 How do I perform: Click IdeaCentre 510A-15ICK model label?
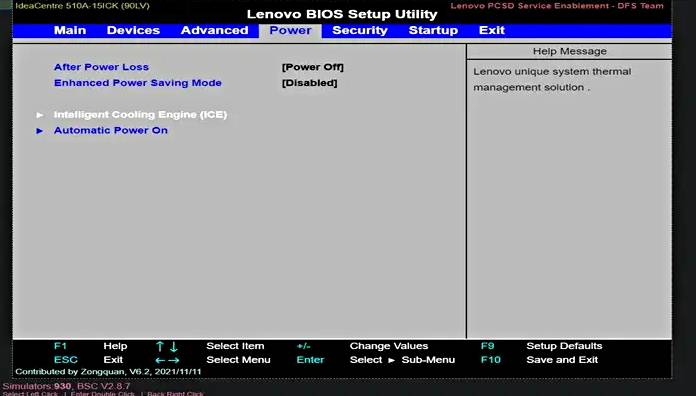pyautogui.click(x=83, y=6)
